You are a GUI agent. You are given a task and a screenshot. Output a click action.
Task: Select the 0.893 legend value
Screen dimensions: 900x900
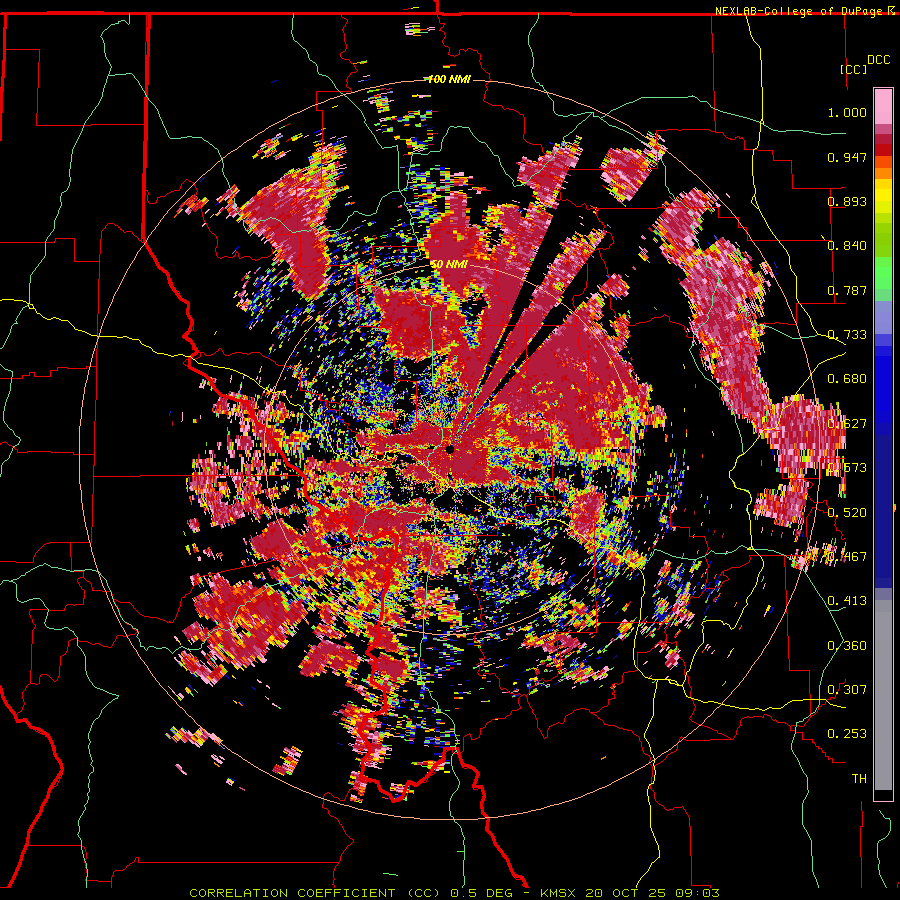coord(847,201)
